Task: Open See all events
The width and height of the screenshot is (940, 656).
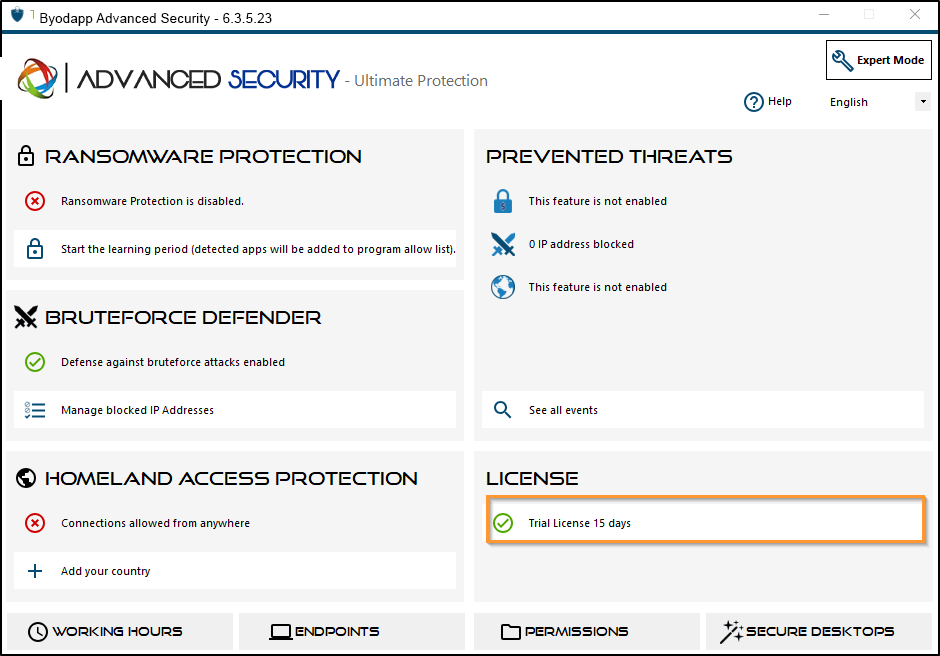Action: [703, 410]
